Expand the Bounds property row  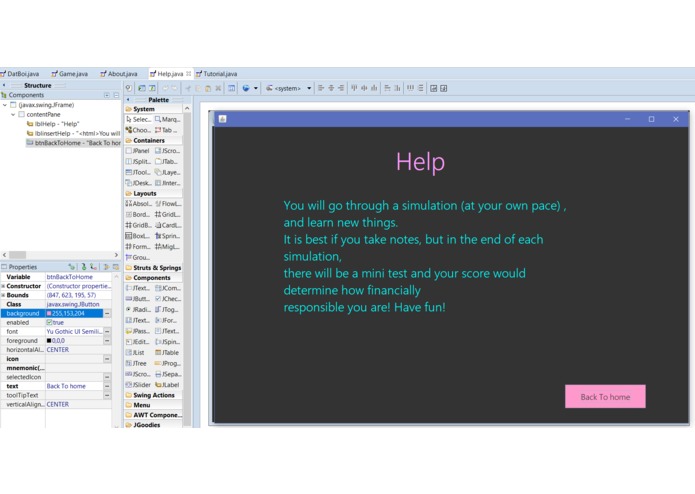click(3, 295)
